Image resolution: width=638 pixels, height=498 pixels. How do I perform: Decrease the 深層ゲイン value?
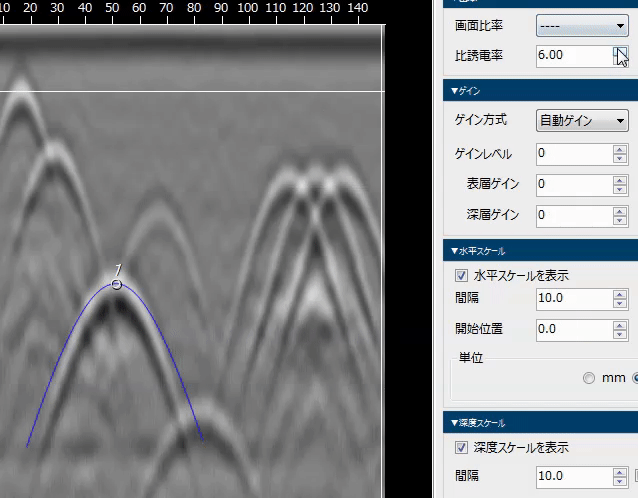(x=620, y=221)
